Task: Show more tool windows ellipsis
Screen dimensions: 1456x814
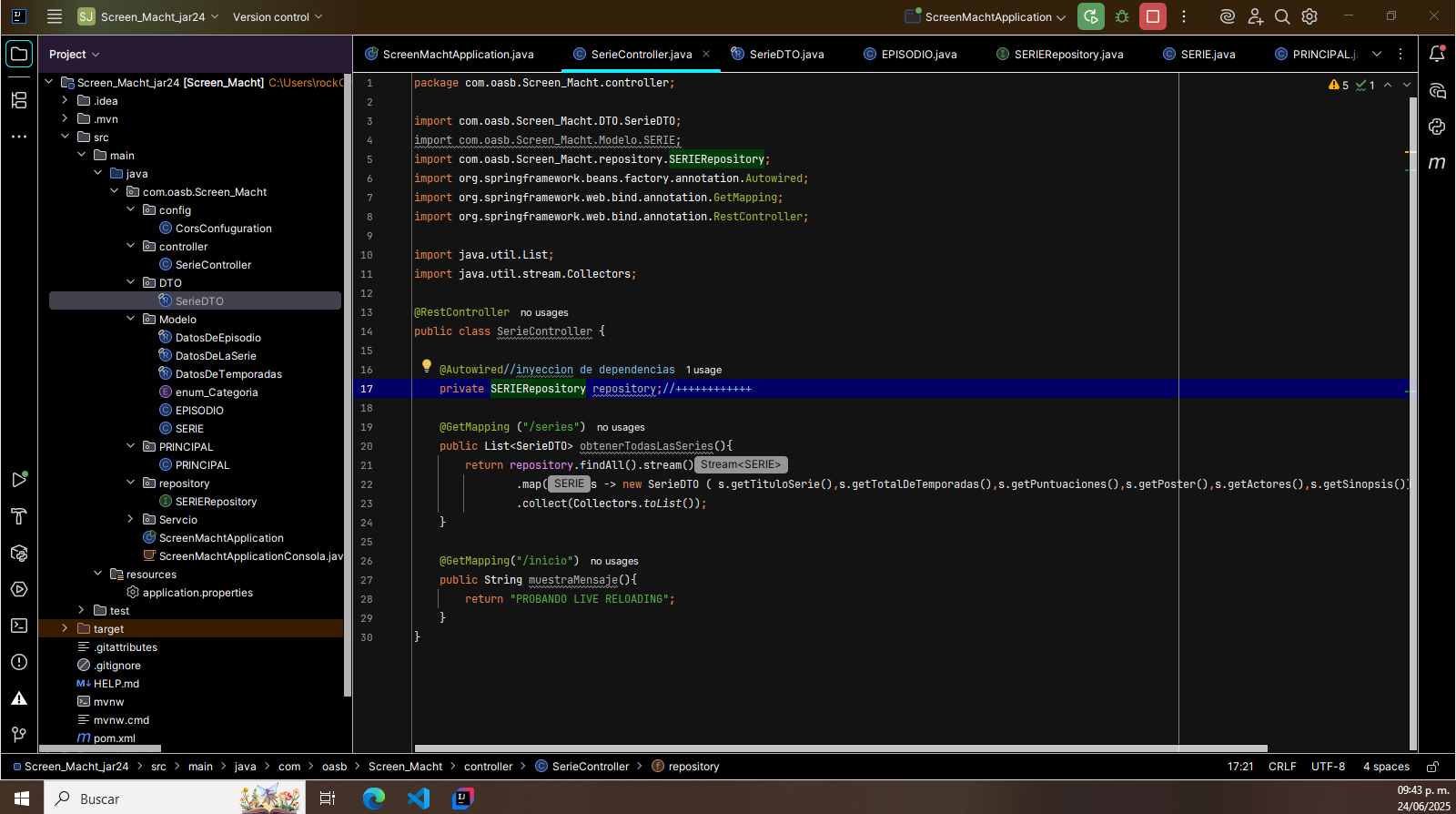Action: coord(19,137)
